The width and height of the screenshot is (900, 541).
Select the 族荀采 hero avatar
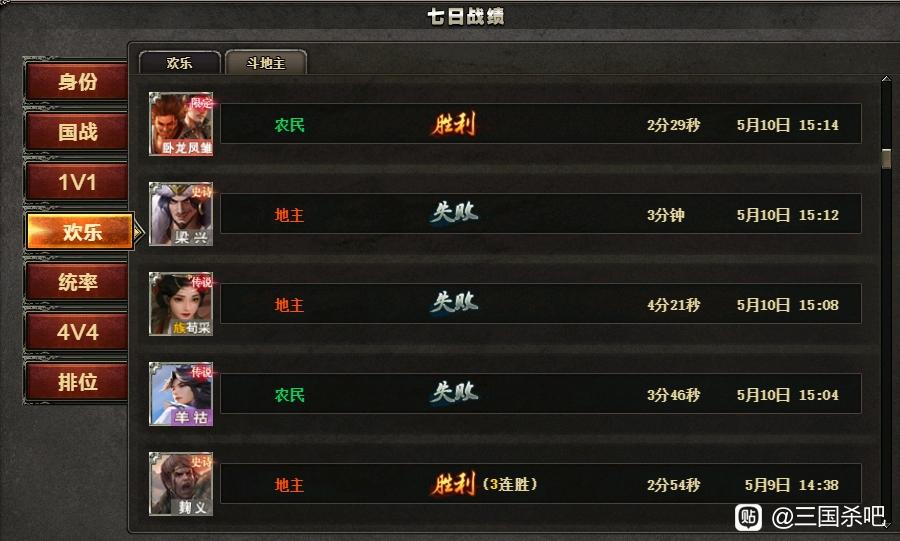[x=181, y=304]
